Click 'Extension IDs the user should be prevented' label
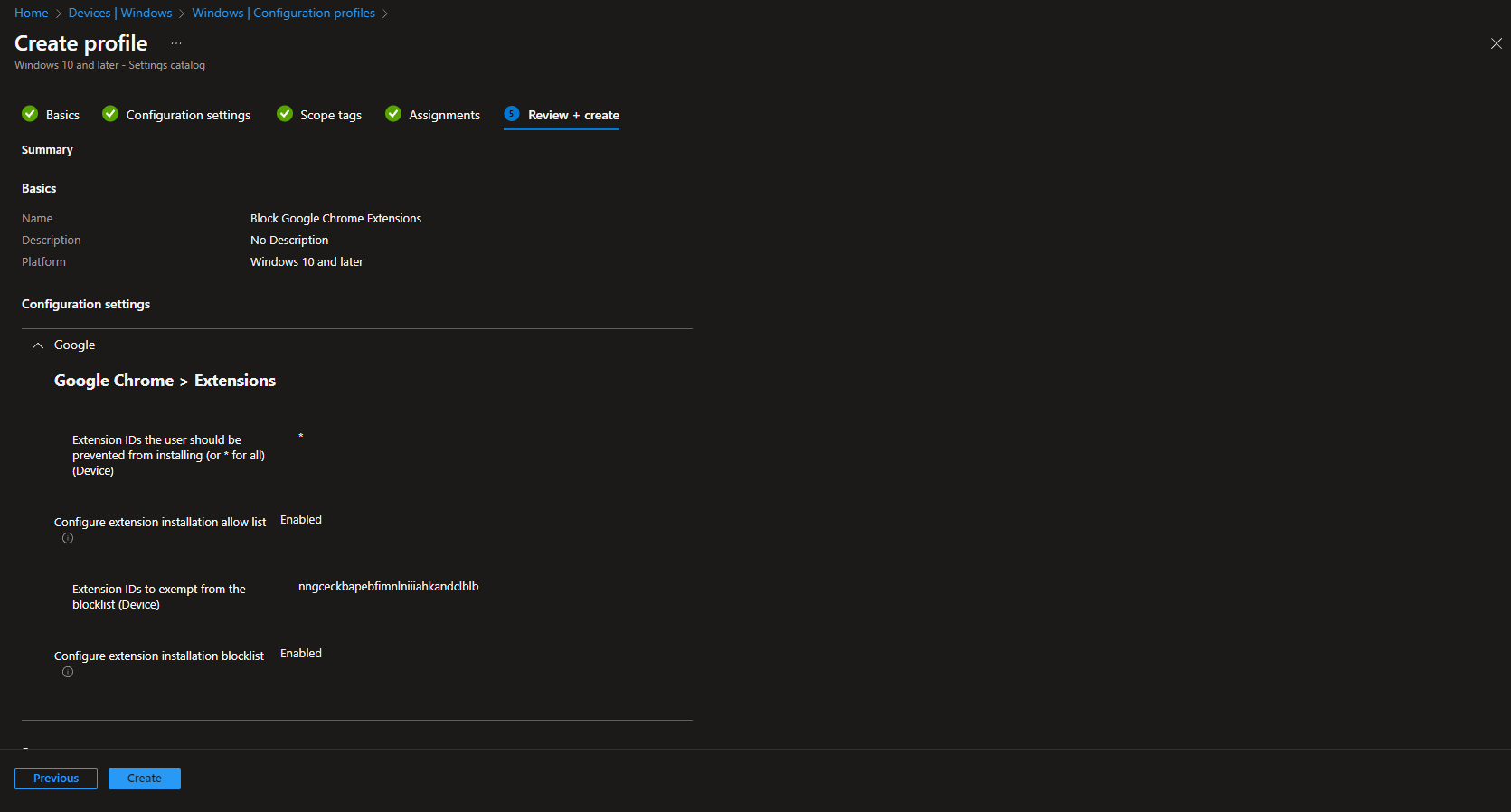1511x812 pixels. (168, 455)
